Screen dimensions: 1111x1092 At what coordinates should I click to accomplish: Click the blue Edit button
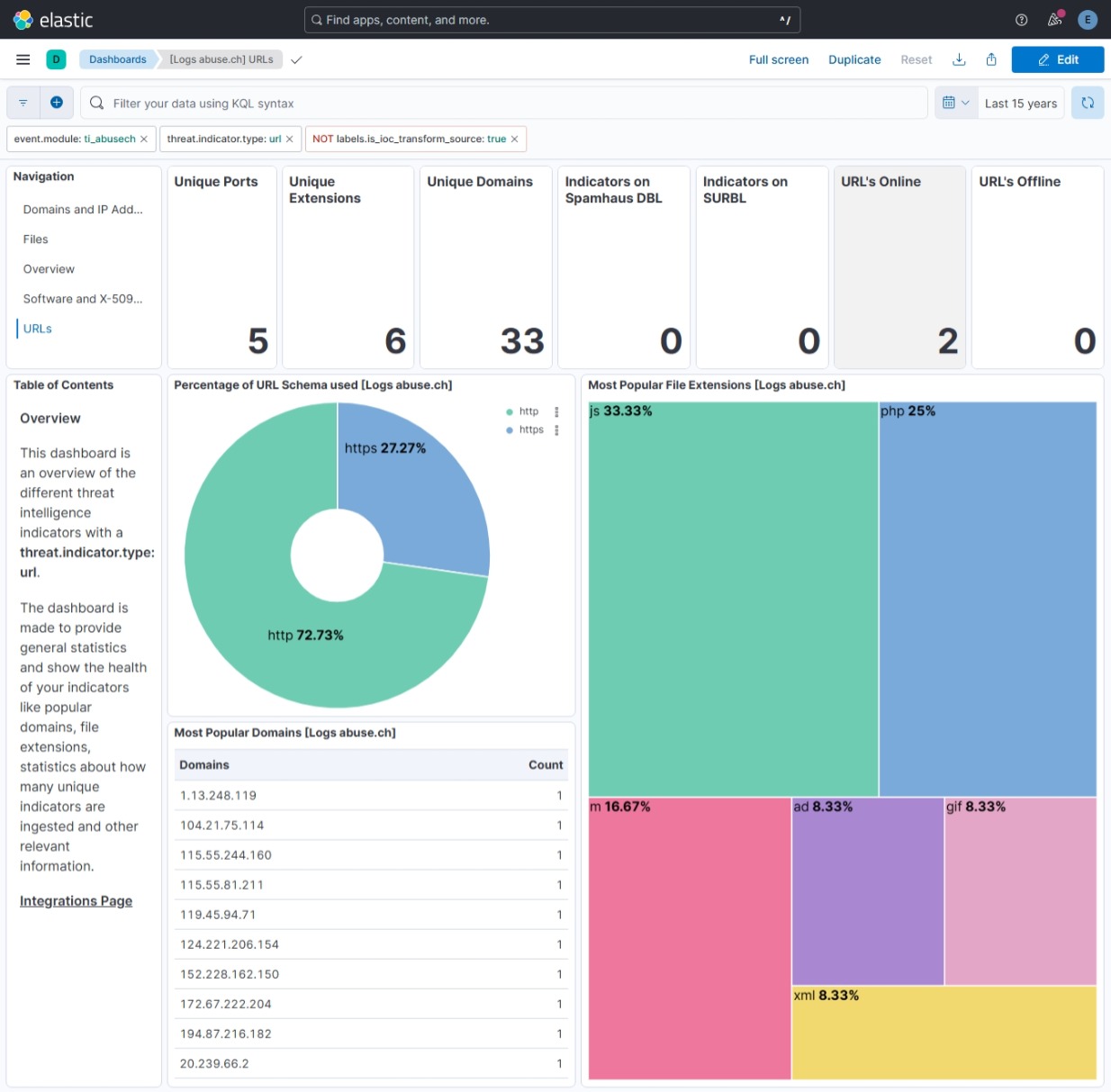[1057, 59]
